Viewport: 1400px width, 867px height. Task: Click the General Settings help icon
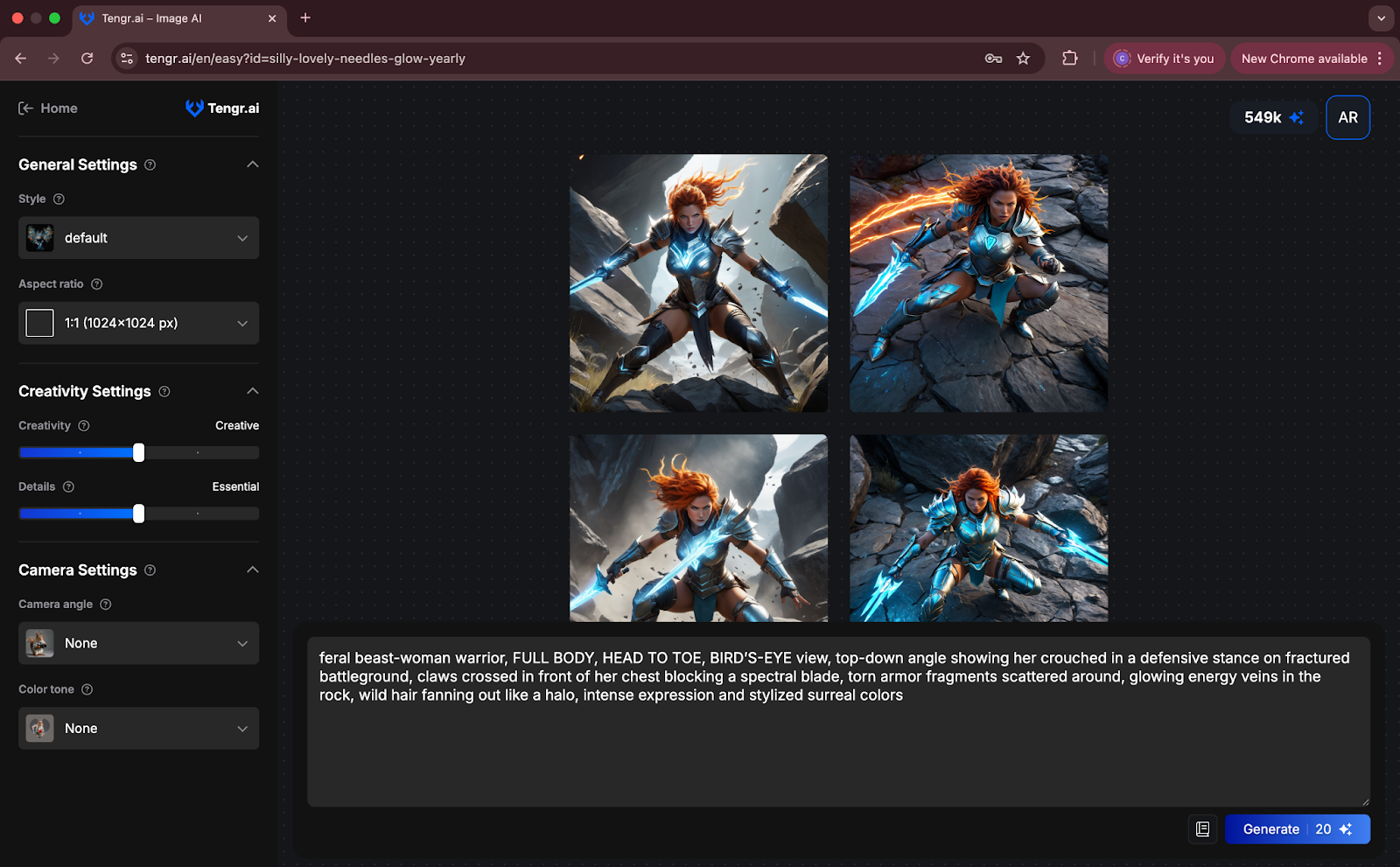point(150,164)
